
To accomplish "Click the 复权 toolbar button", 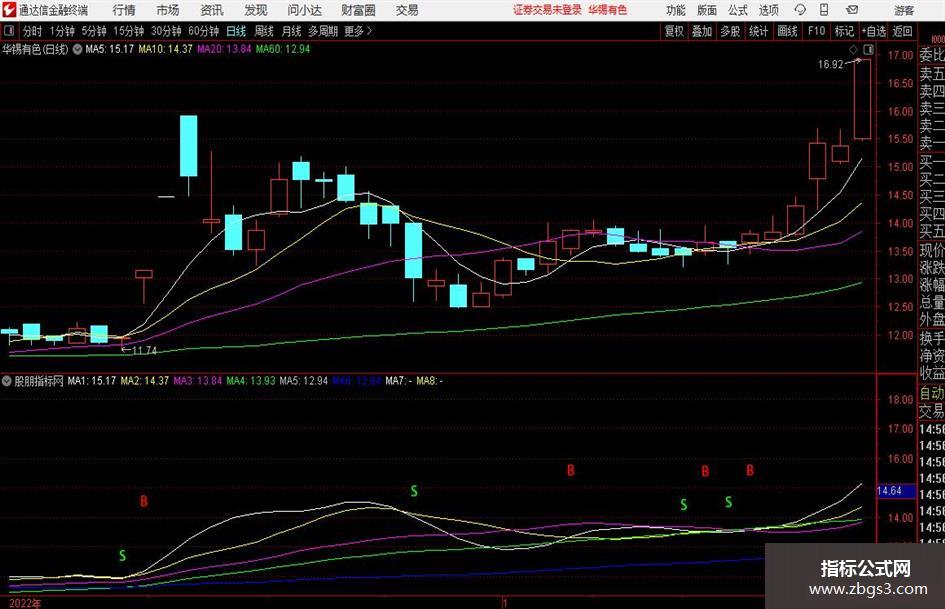I will (x=674, y=31).
